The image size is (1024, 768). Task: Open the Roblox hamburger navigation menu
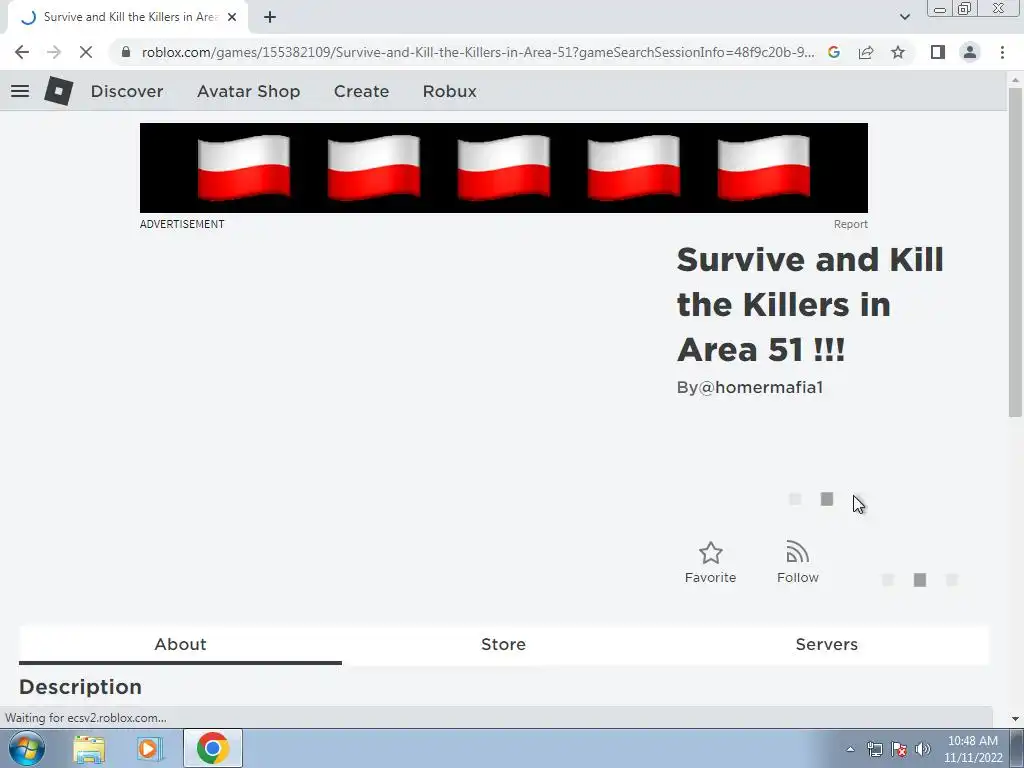click(20, 91)
